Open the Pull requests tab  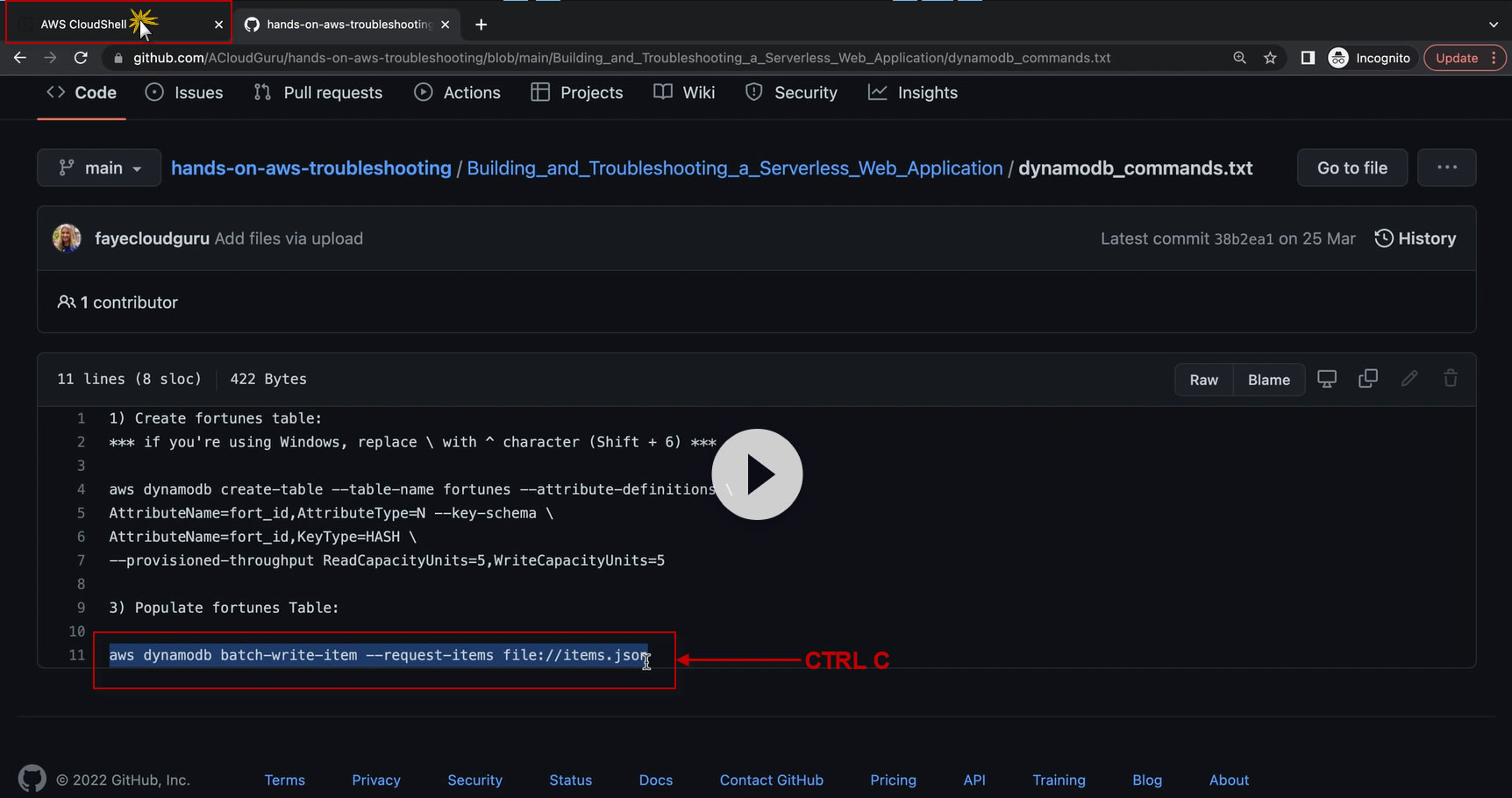pos(318,93)
